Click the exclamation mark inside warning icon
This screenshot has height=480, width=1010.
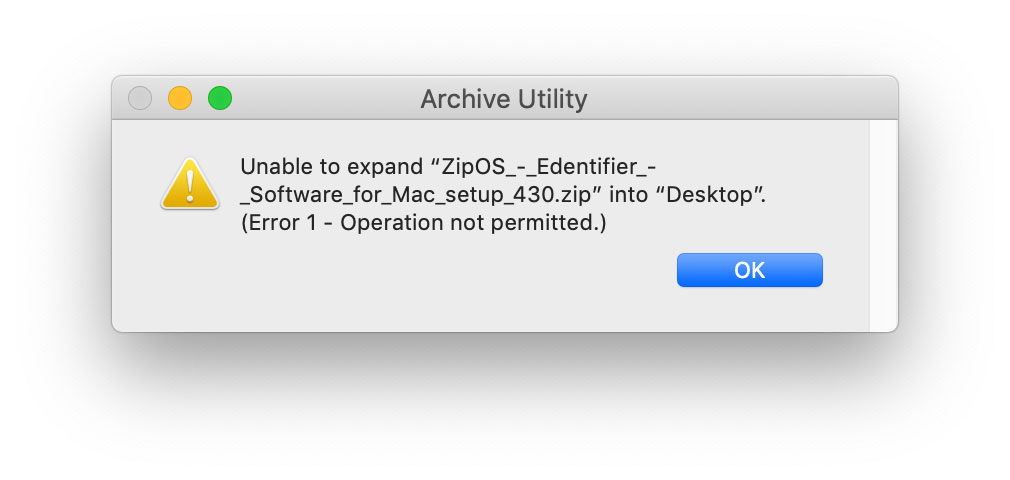pyautogui.click(x=189, y=186)
